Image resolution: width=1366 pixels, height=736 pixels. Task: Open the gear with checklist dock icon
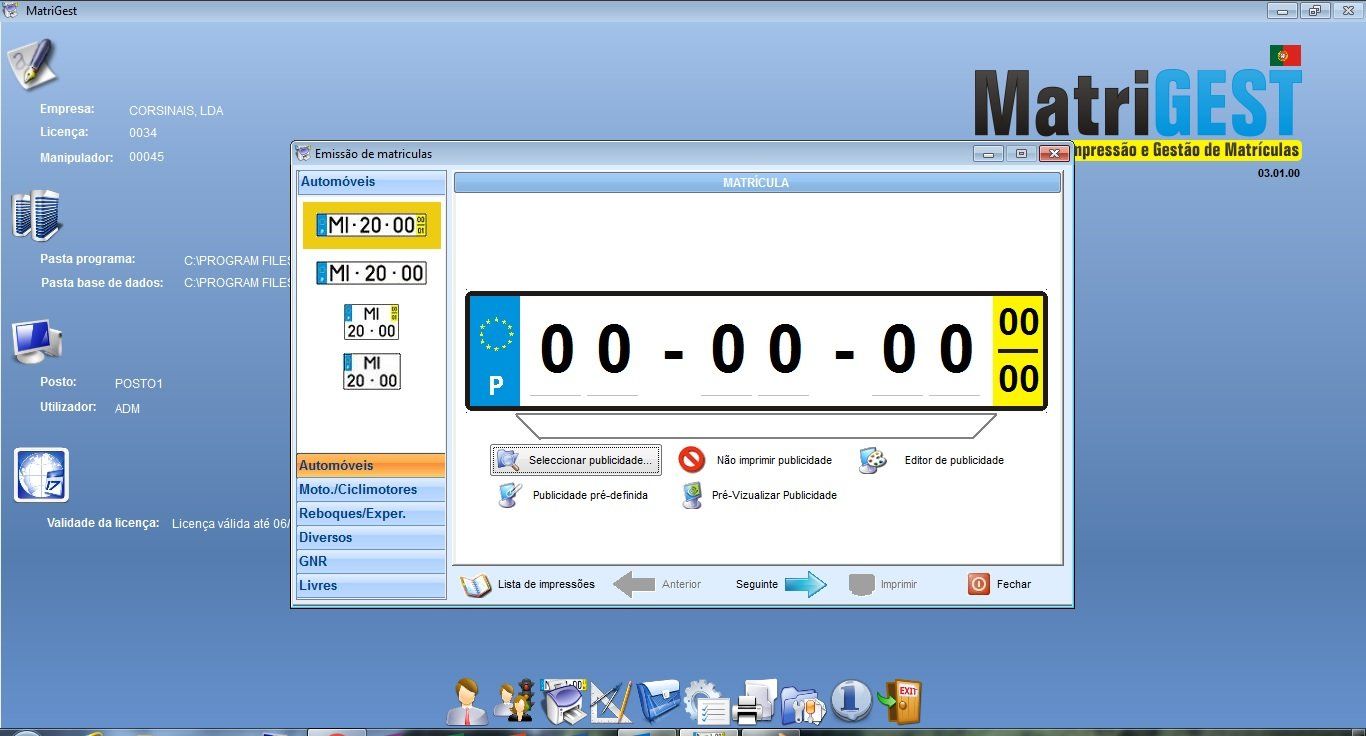pyautogui.click(x=707, y=701)
